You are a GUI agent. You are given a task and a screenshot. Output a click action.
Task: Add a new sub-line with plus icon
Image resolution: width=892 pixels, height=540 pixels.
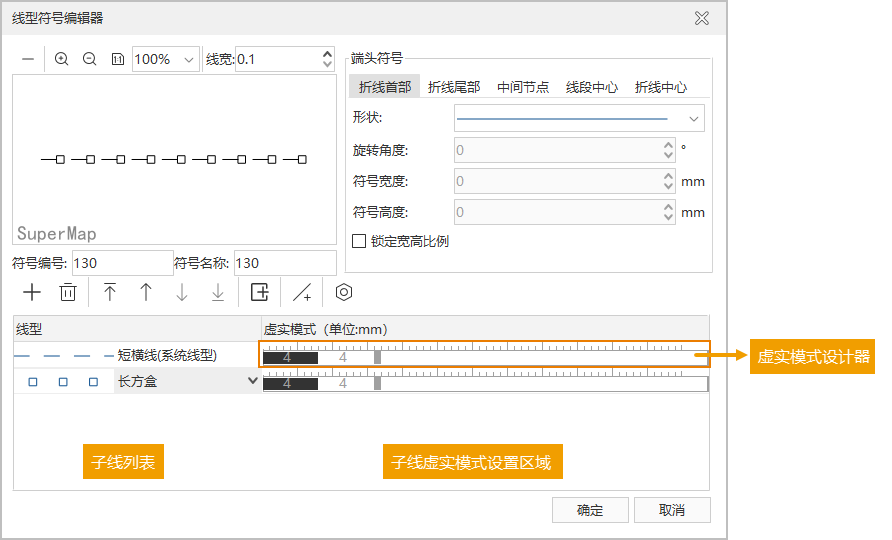32,292
